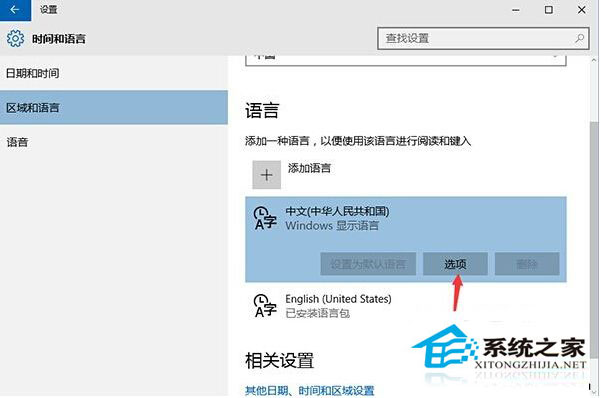Viewport: 601px width, 398px height.
Task: Click the English language A字 icon
Action: tap(265, 306)
